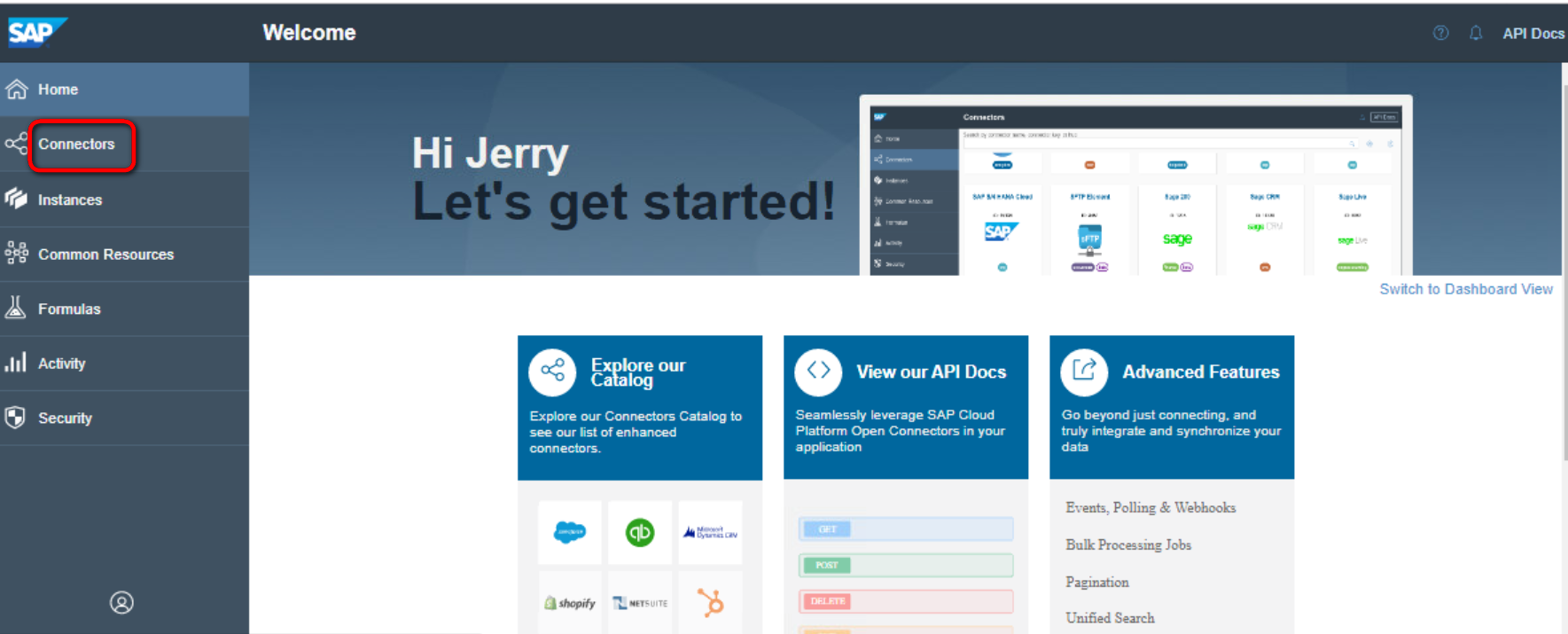Open Events, Polling & Webhooks link
Screen dimensions: 1568x634
click(1151, 507)
